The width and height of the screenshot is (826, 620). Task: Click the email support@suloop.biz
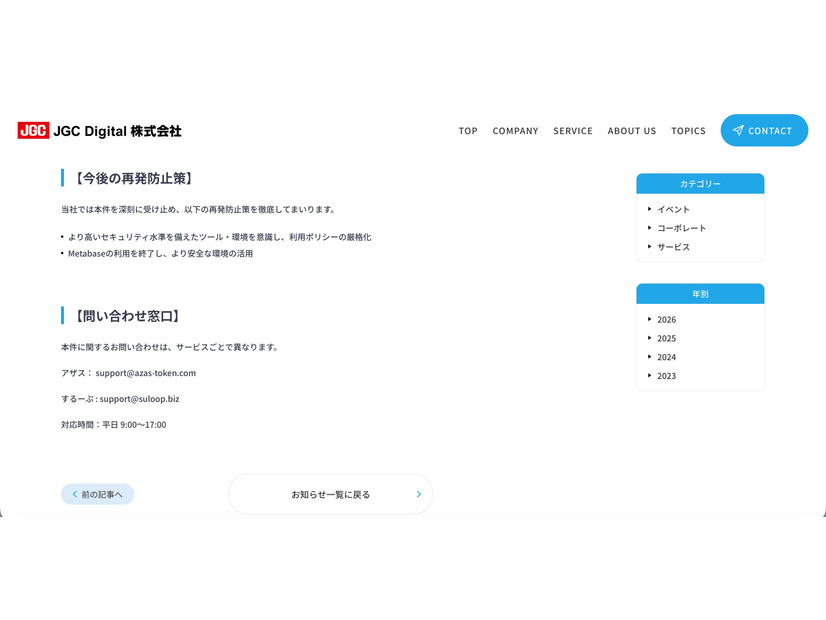point(140,399)
